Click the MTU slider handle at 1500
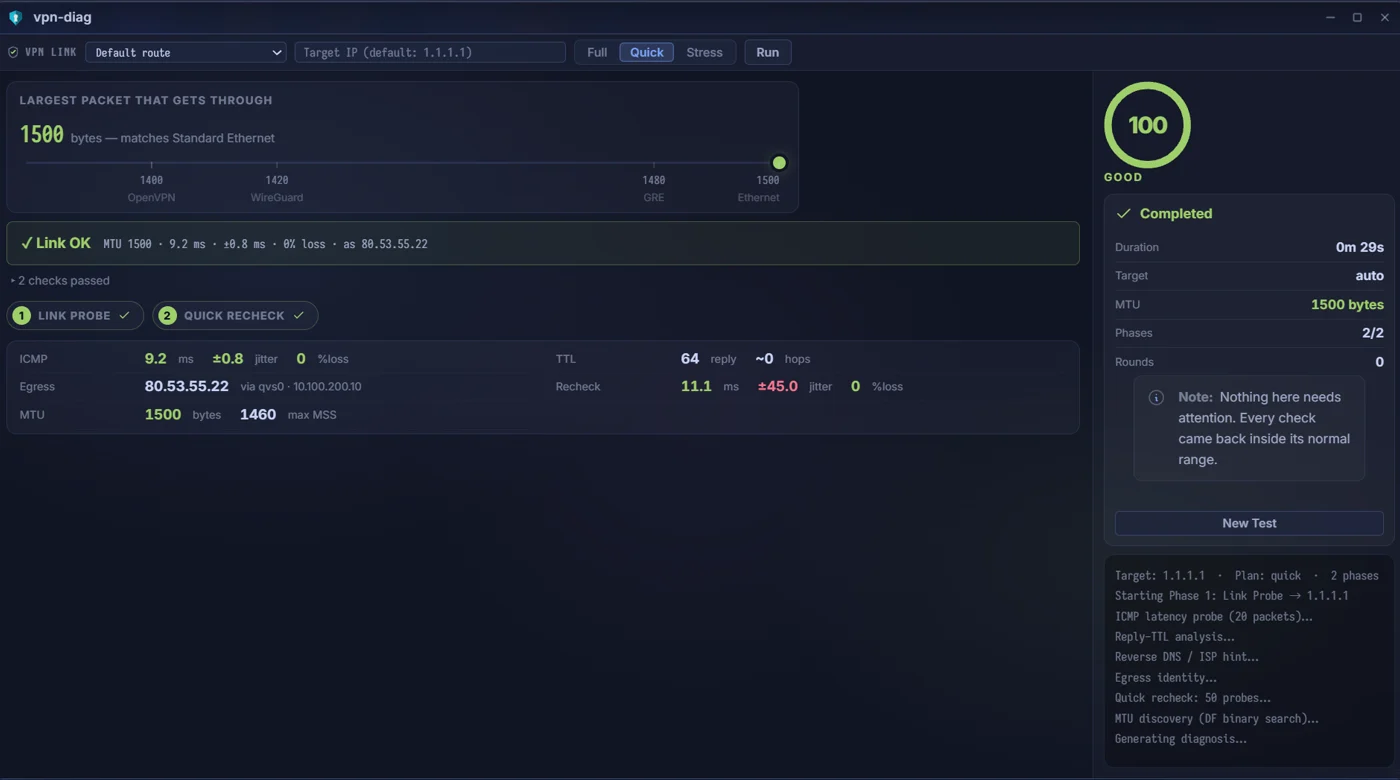1400x780 pixels. tap(779, 163)
